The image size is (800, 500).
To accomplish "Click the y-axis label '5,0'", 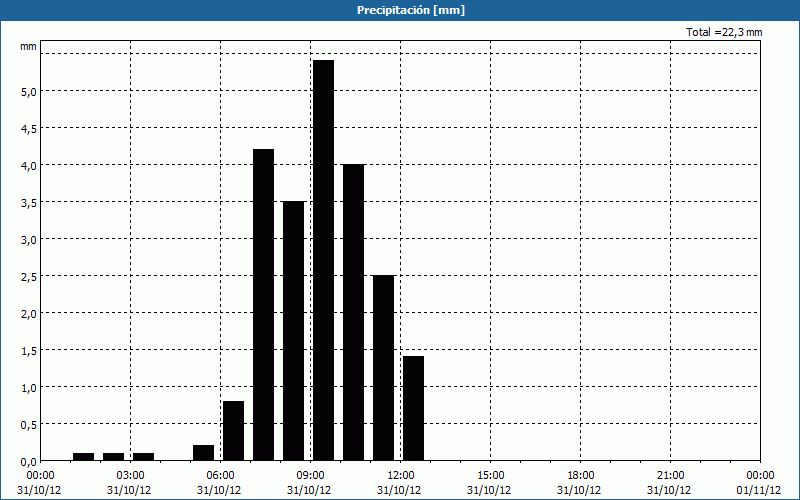I will point(29,92).
